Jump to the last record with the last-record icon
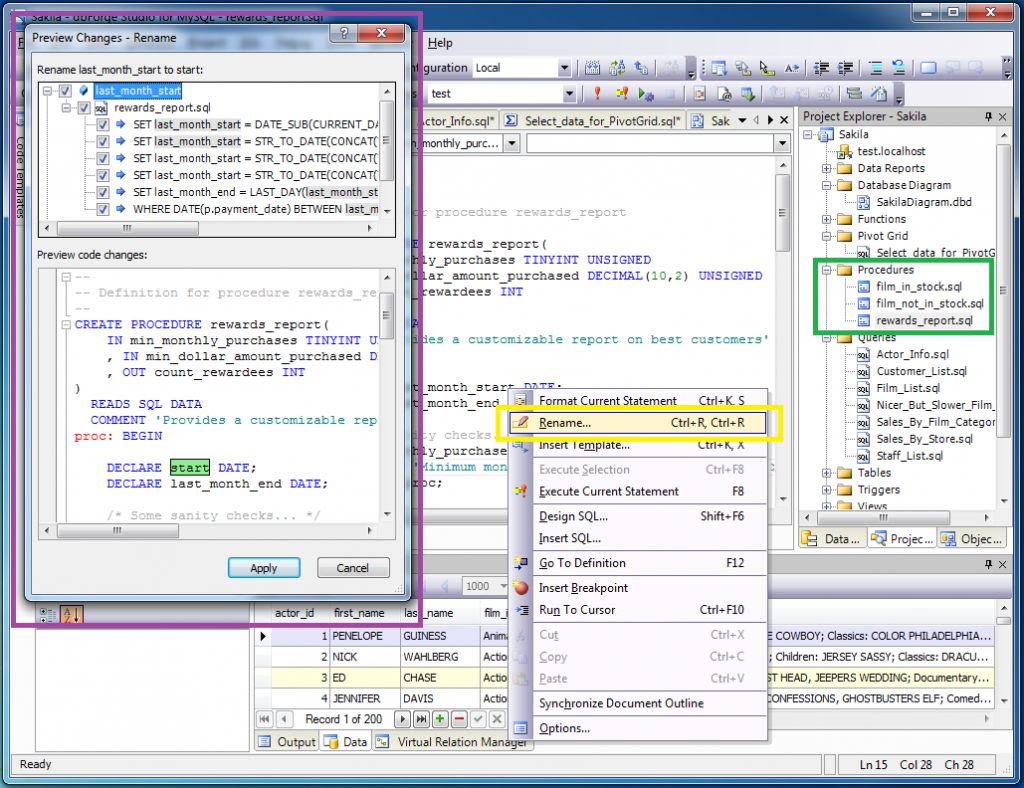This screenshot has width=1024, height=788. tap(420, 718)
